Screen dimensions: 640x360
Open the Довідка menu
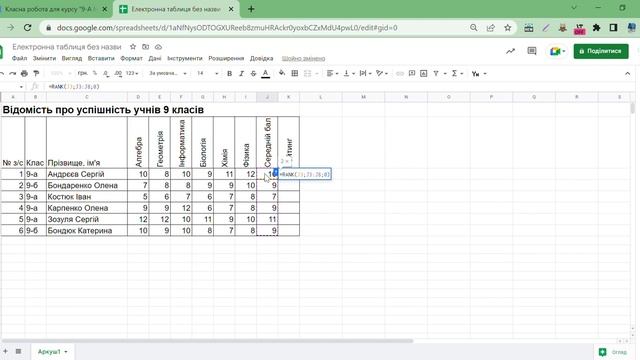[262, 58]
